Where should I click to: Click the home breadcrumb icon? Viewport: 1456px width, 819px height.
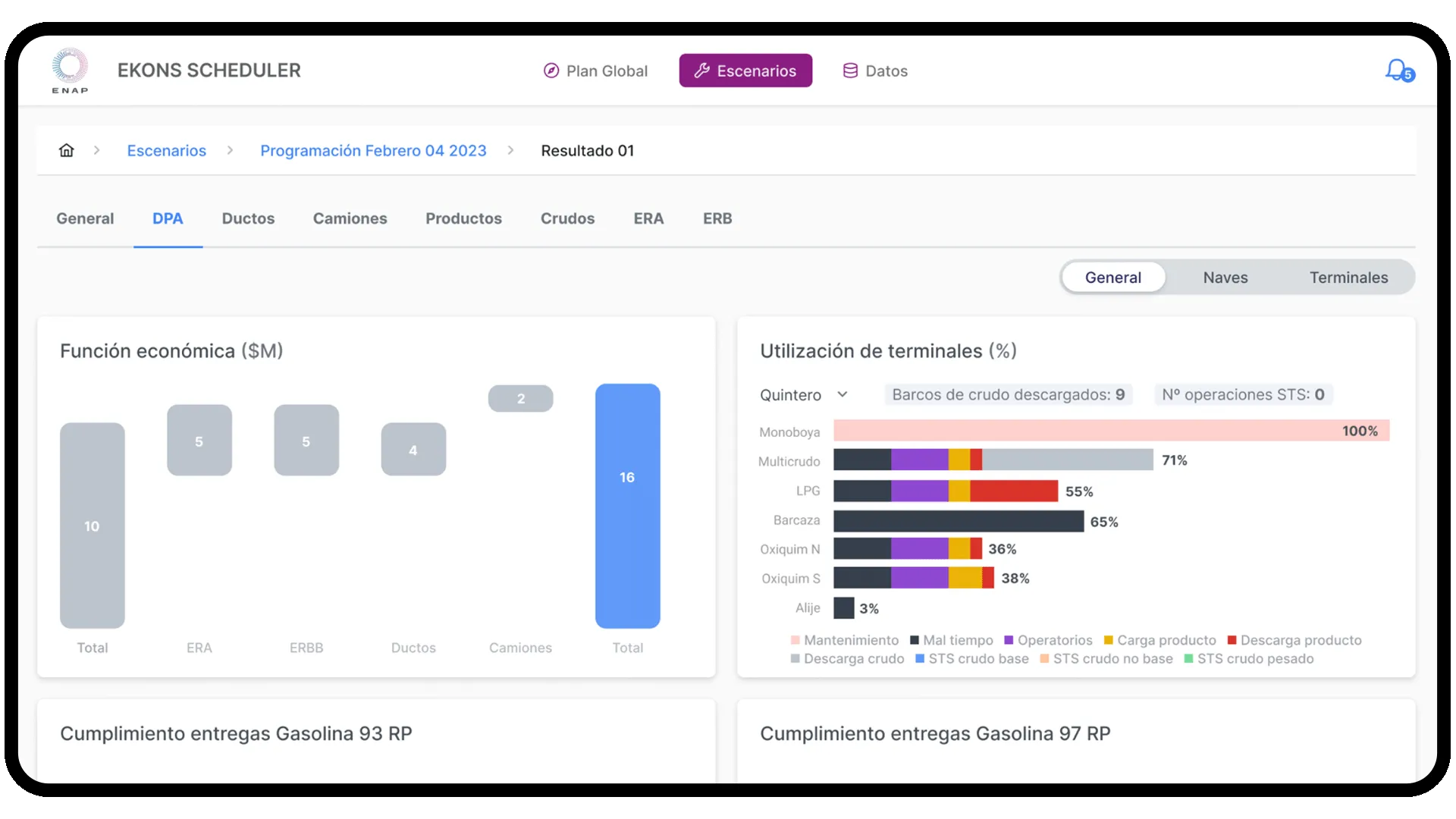point(67,150)
